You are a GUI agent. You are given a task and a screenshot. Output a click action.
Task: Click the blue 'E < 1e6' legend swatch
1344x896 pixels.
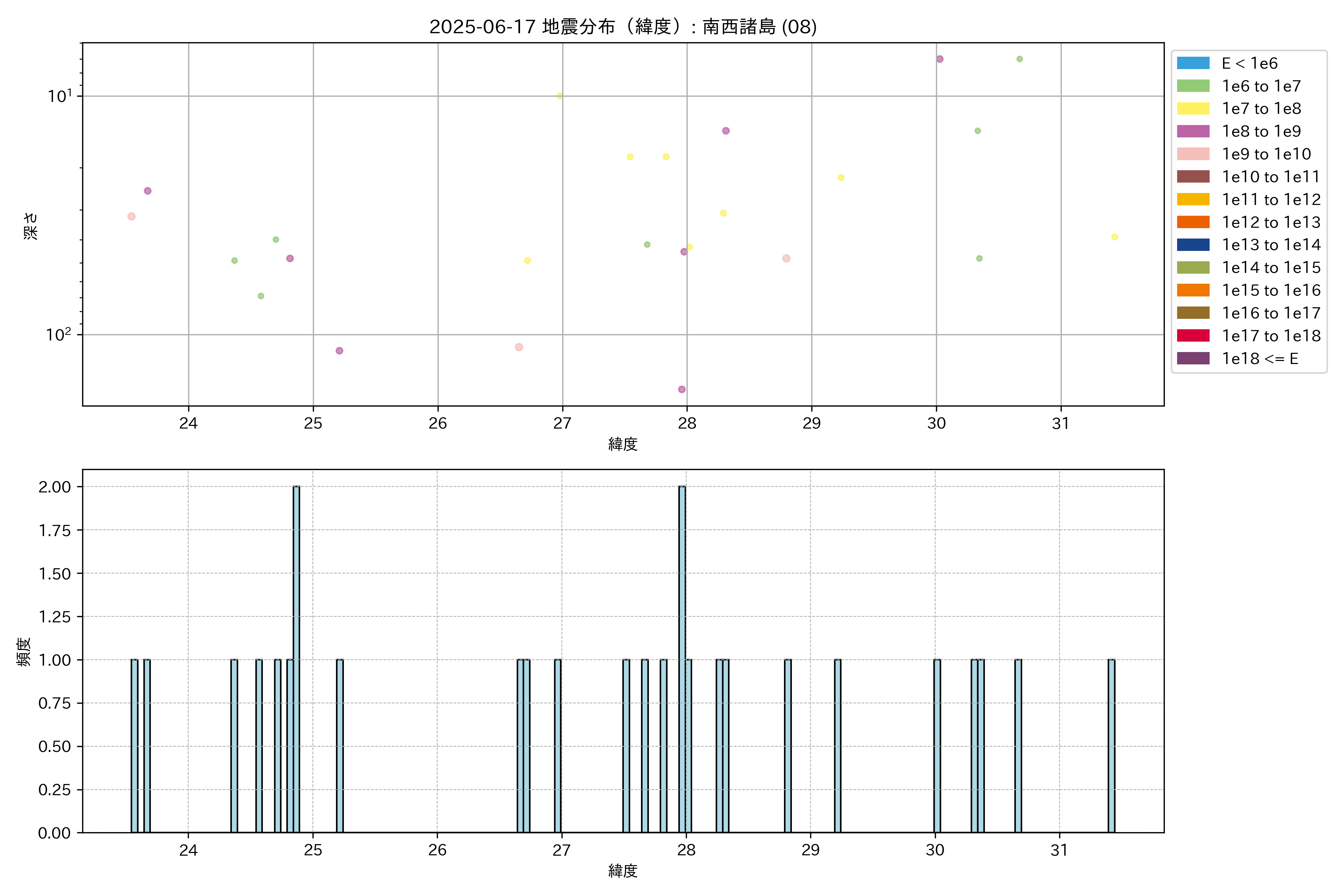click(x=1192, y=63)
